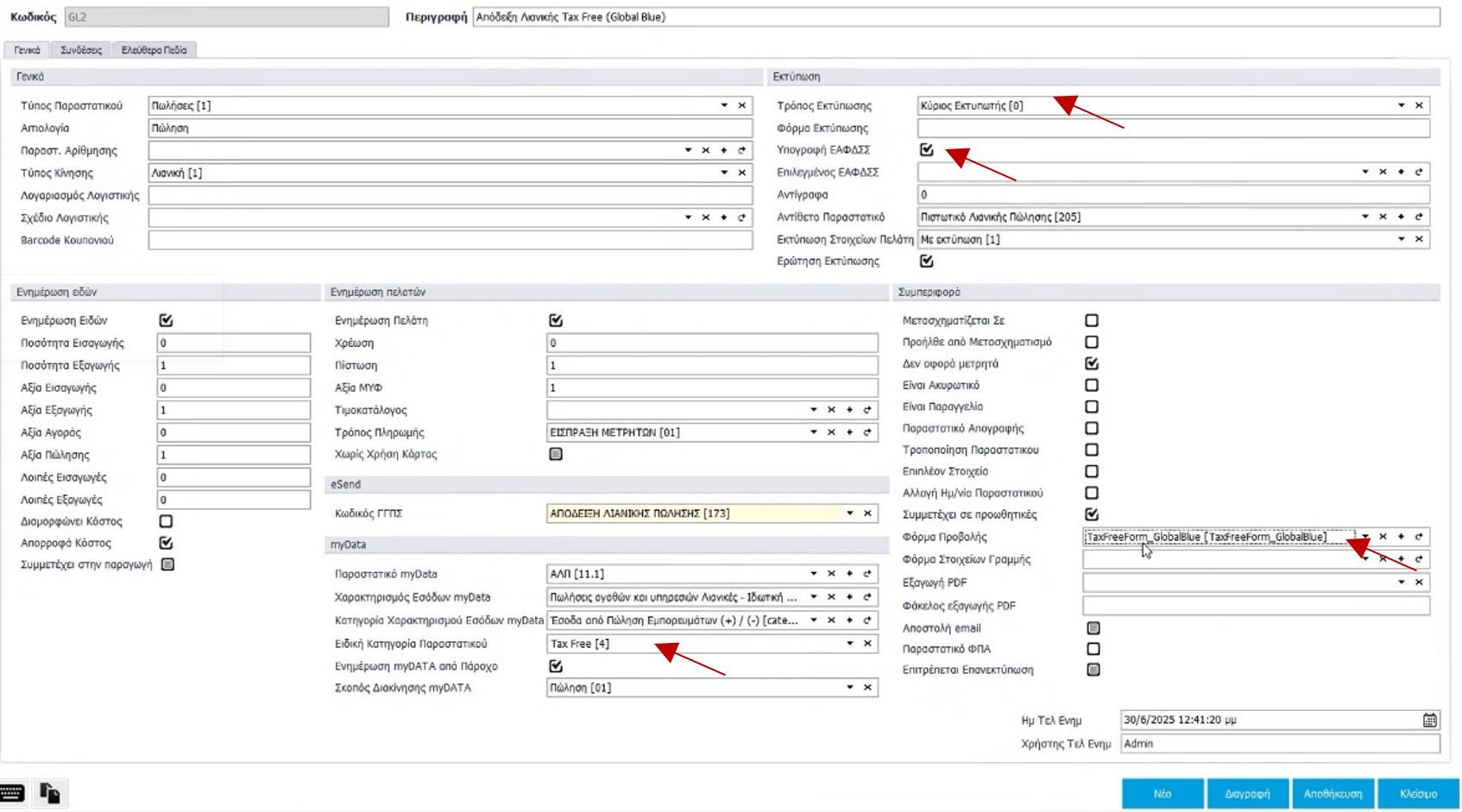Switch to the Συνδέσεις tab
The width and height of the screenshot is (1462, 812).
81,50
